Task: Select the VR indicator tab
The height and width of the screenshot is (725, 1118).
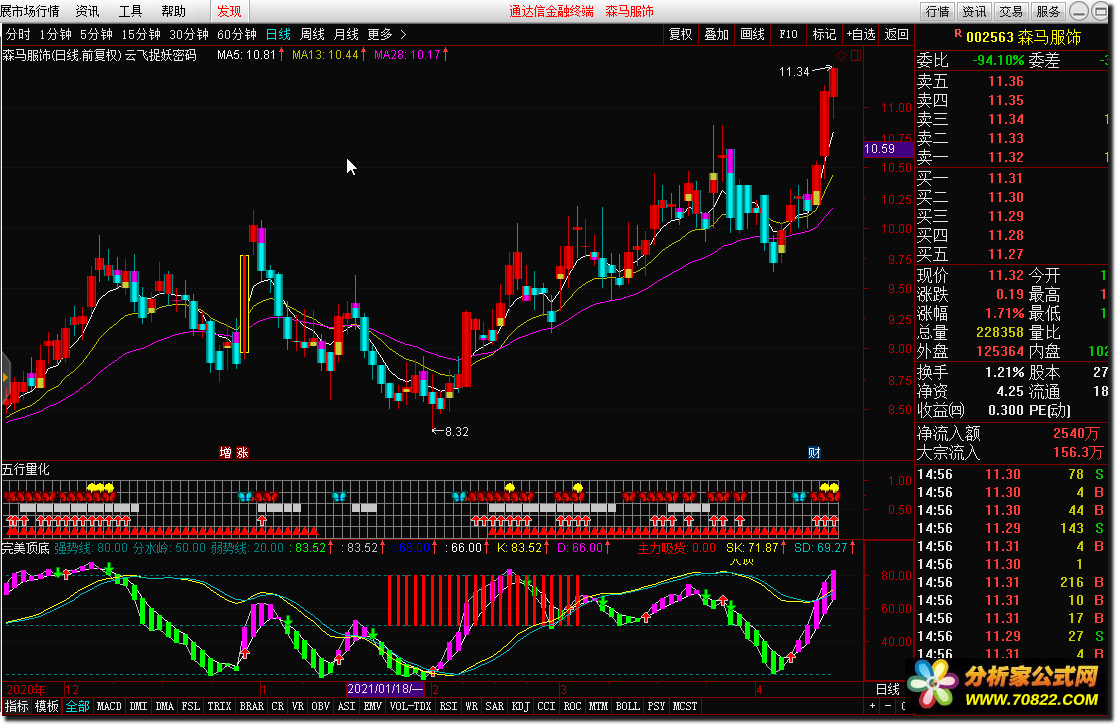Action: 298,706
